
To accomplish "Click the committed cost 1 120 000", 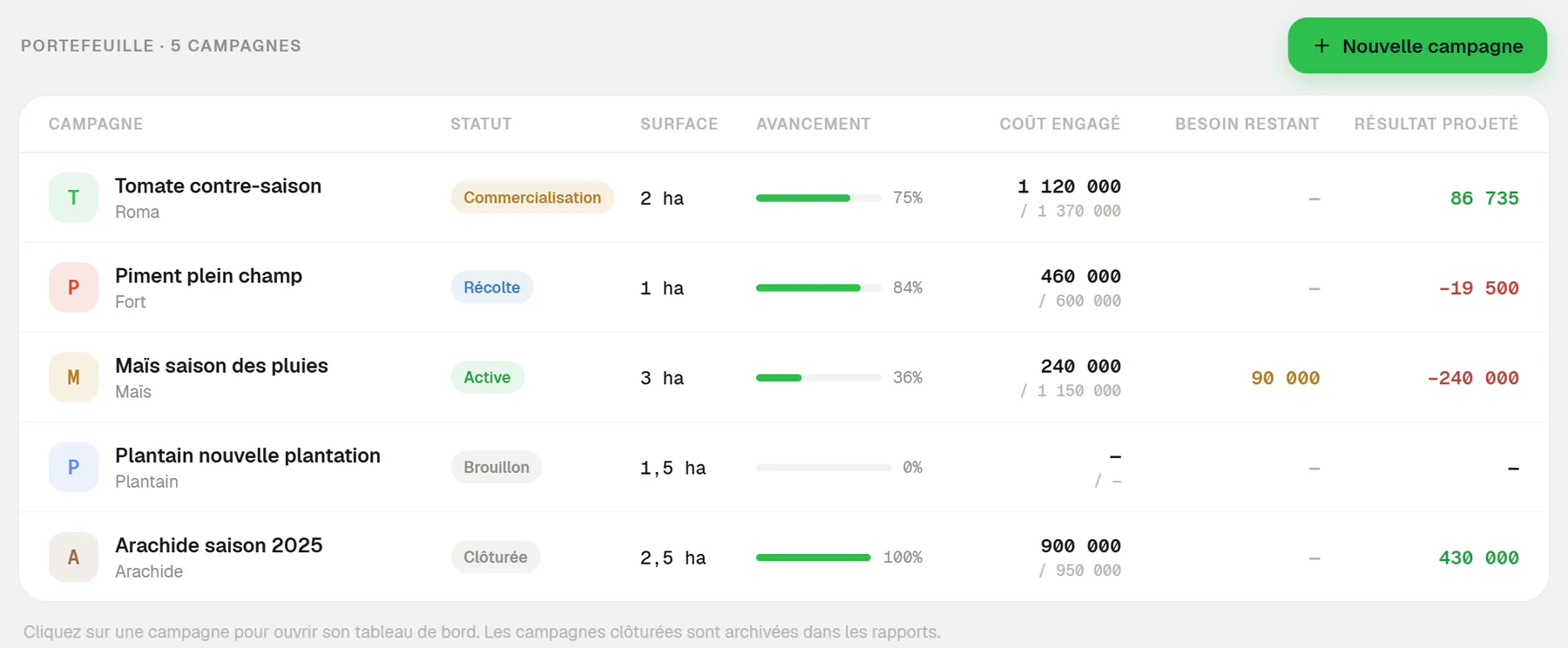I will pos(1069,186).
